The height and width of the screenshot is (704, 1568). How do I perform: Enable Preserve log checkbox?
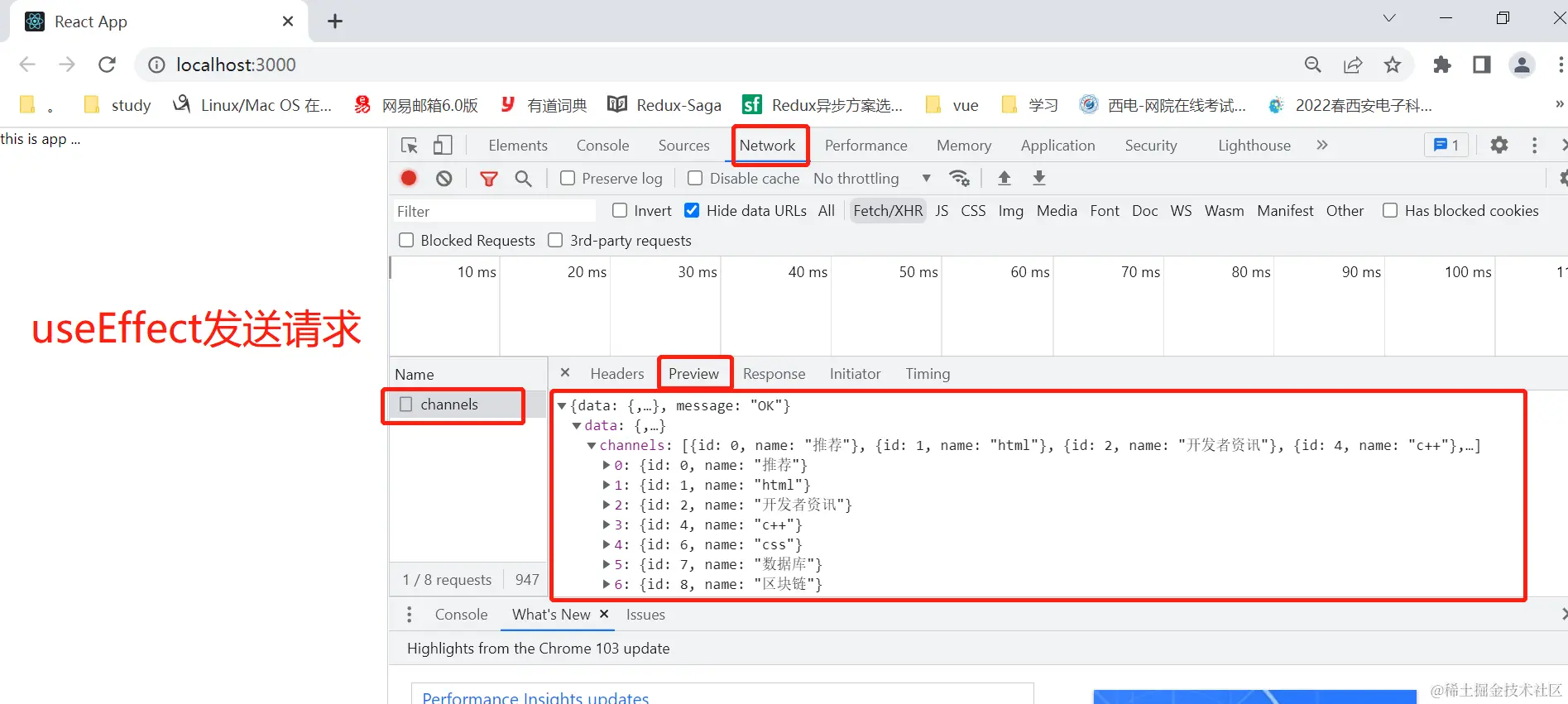pyautogui.click(x=568, y=178)
